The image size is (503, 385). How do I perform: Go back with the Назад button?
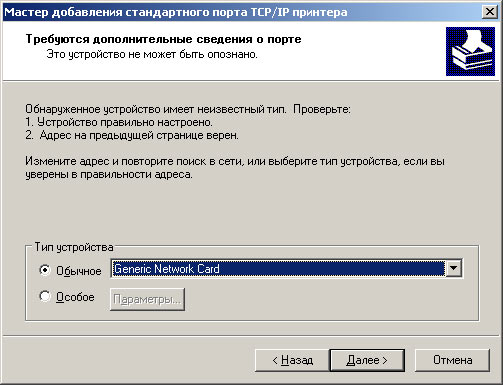pyautogui.click(x=292, y=360)
